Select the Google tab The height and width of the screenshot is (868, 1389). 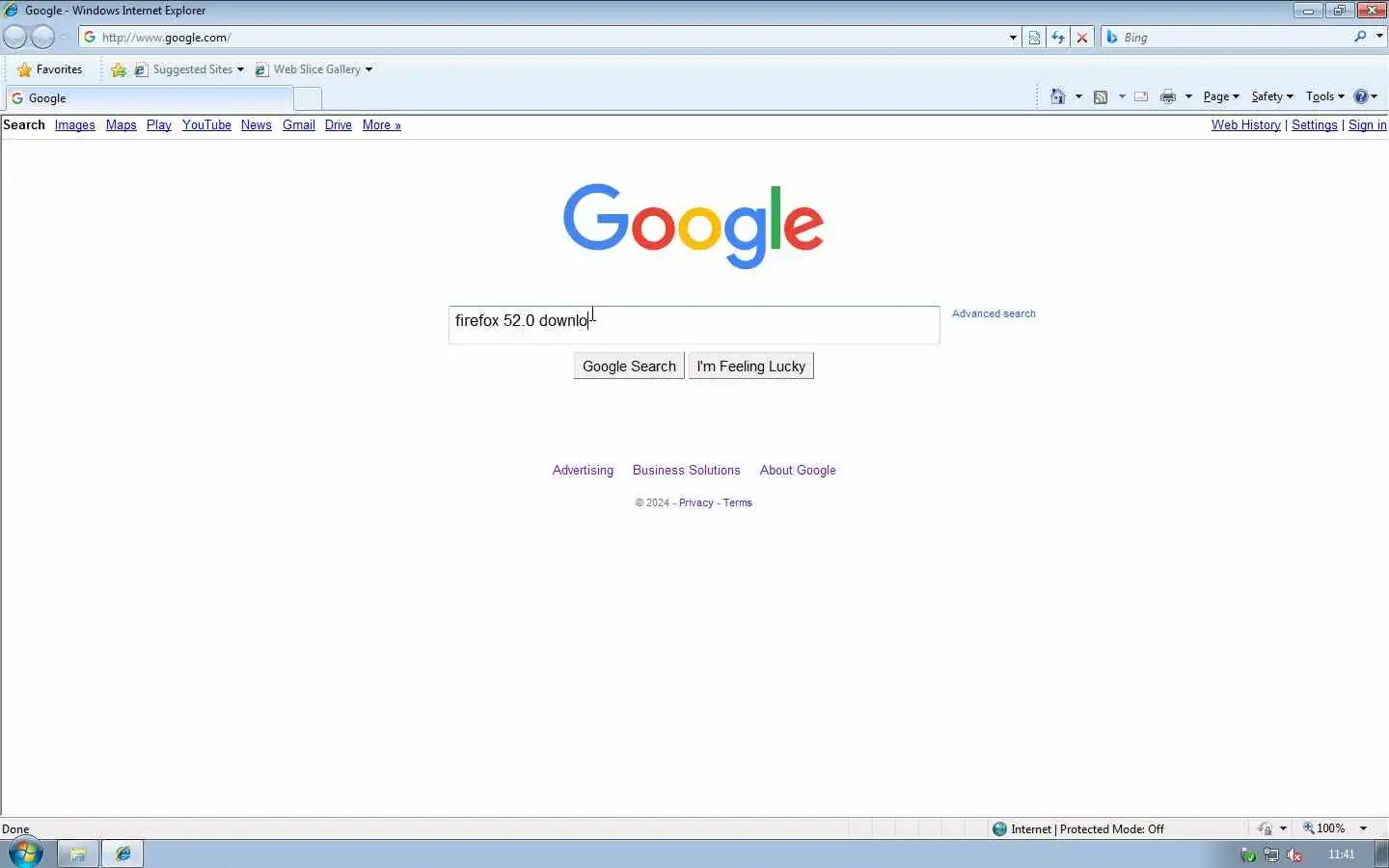(150, 98)
